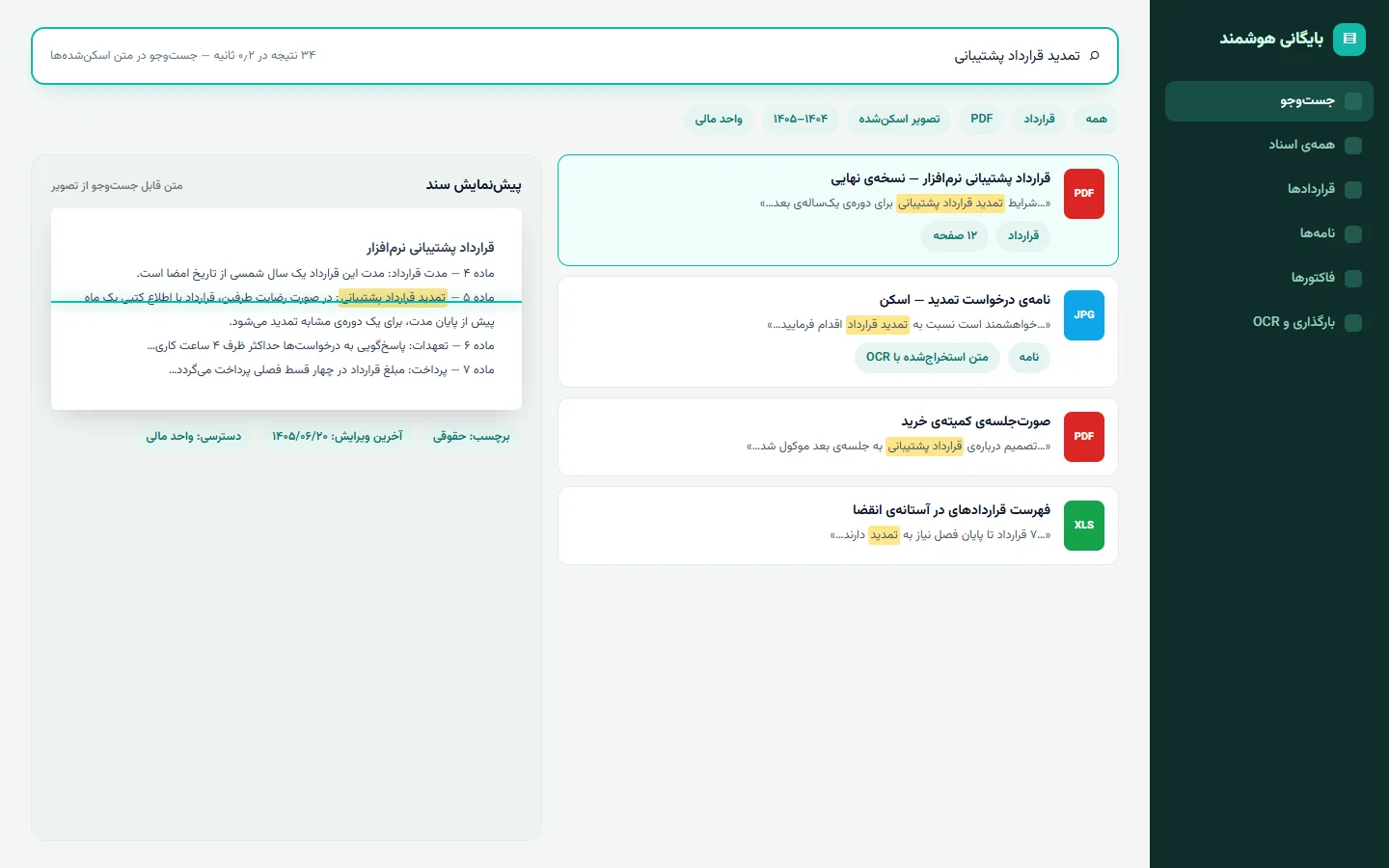Screen dimensions: 1389x868
Task: Open result قرارداد پشتیبانی نرم‌افزار — نسخه‌ی نهایی
Action: click(838, 210)
